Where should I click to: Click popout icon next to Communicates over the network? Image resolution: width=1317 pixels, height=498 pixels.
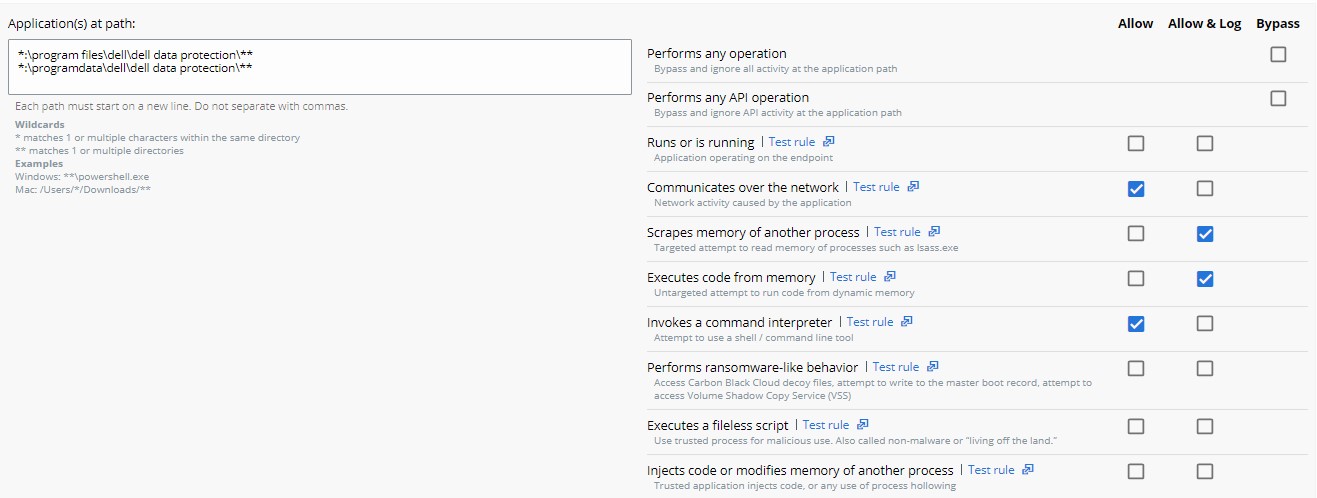point(913,187)
